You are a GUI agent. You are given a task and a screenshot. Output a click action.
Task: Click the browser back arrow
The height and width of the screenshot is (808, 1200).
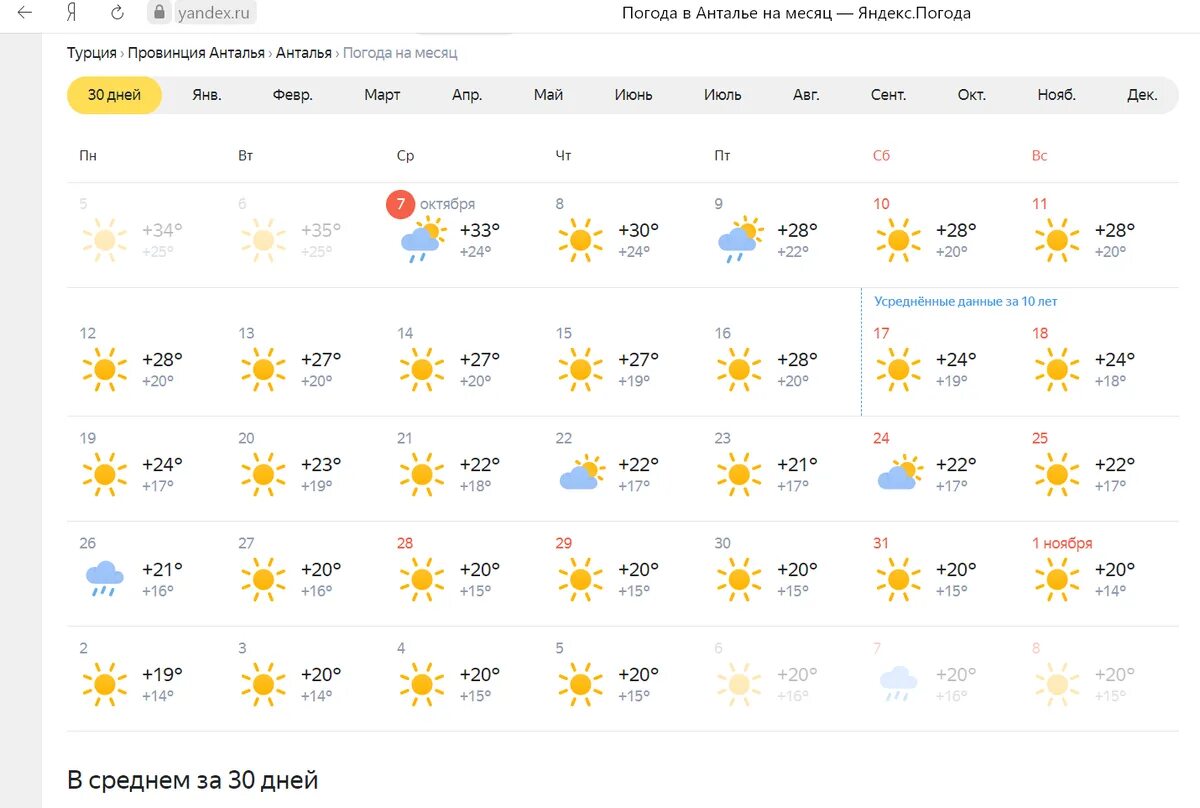(25, 13)
